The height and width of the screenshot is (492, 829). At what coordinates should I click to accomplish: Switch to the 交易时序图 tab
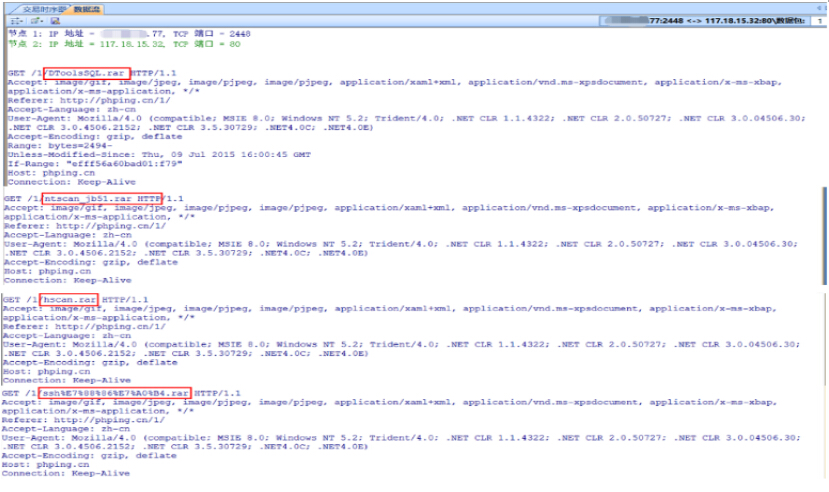point(45,8)
